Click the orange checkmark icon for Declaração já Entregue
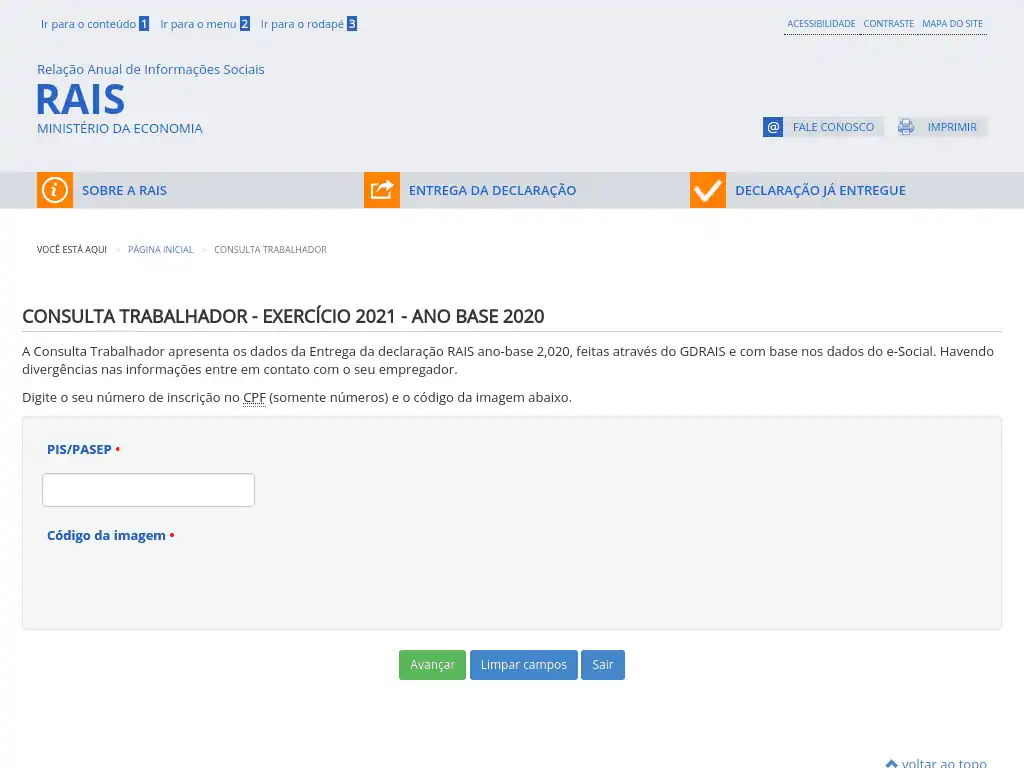This screenshot has width=1024, height=768. (708, 190)
